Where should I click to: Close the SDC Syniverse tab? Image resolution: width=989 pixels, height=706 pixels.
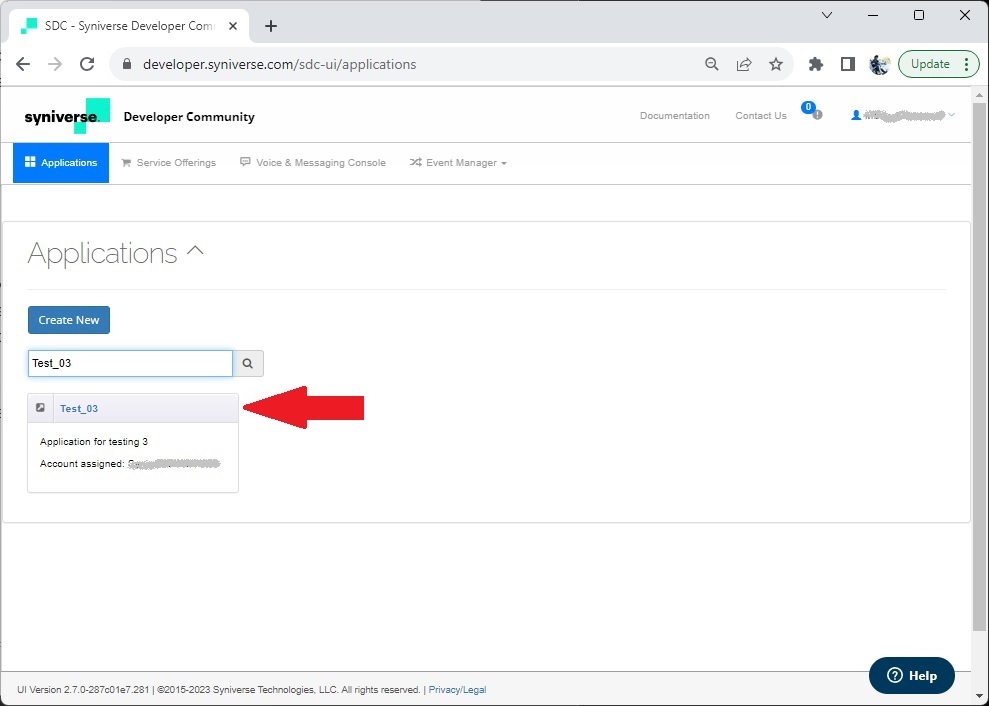pyautogui.click(x=233, y=26)
